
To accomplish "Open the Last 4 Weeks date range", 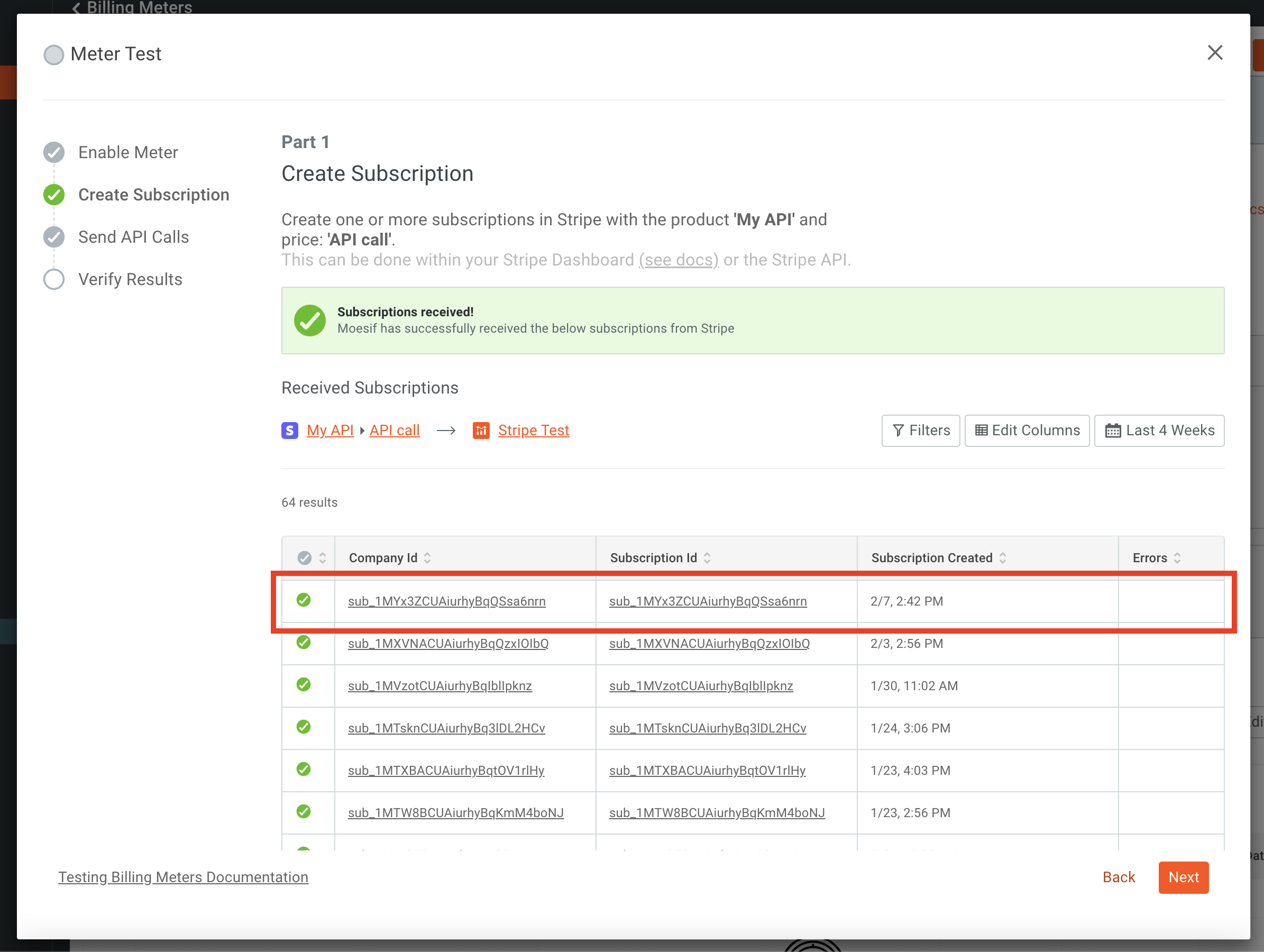I will tap(1159, 431).
